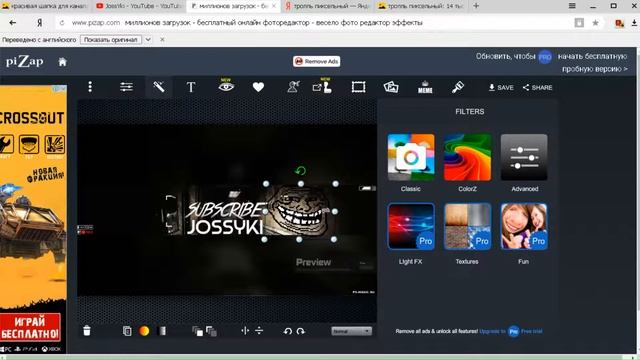Open the three-dot more options menu
640x360 pixels.
[x=90, y=87]
